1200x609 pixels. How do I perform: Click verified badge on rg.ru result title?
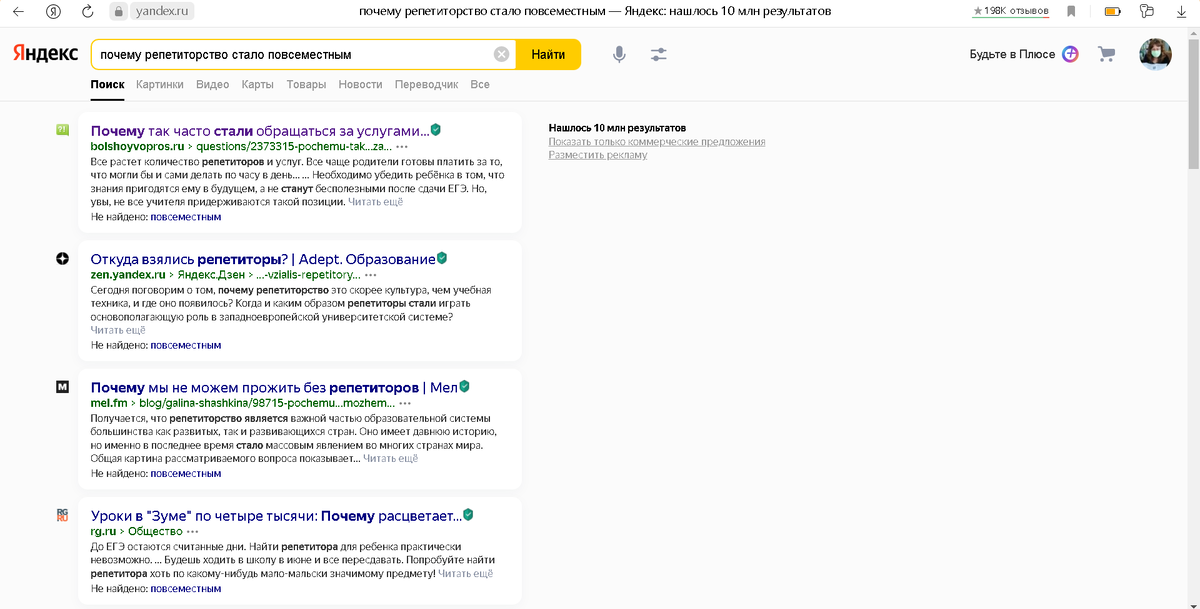[x=468, y=515]
